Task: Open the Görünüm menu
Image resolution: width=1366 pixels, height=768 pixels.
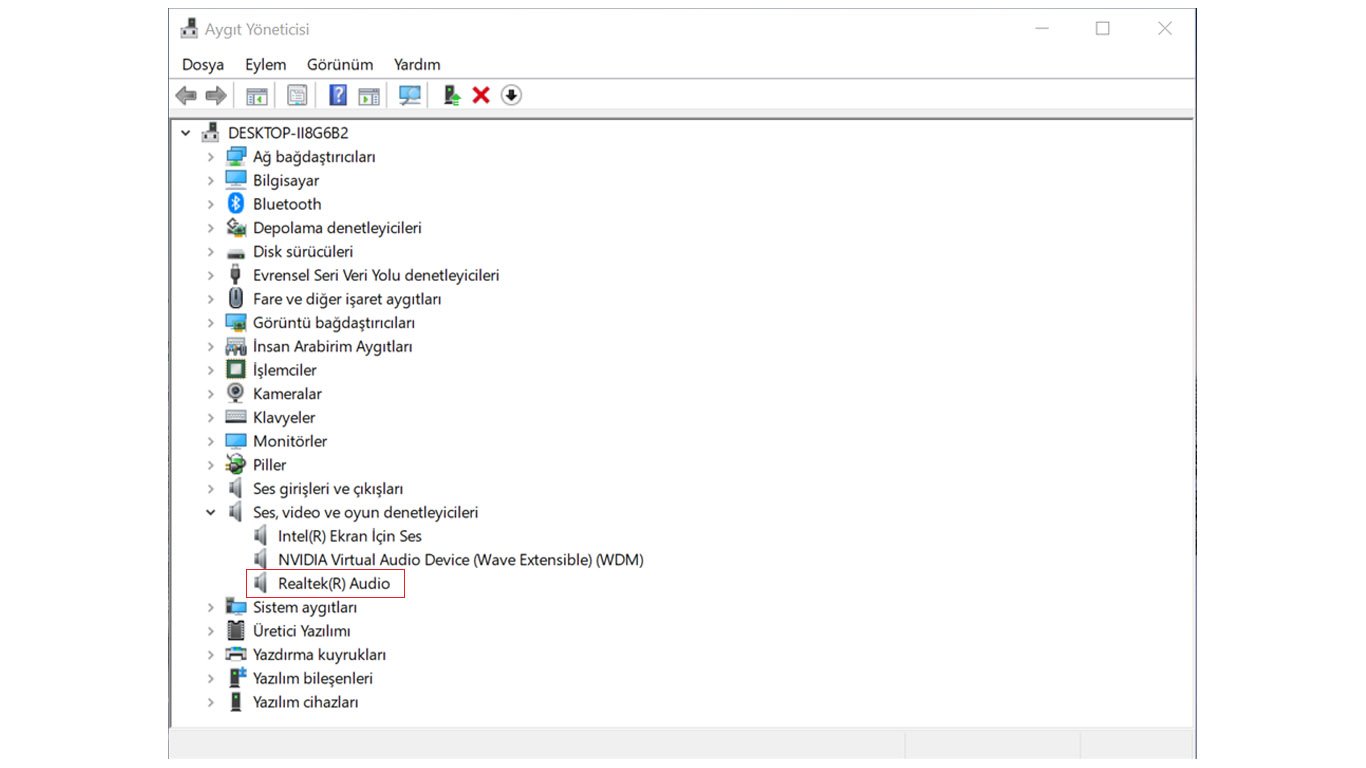Action: click(340, 64)
